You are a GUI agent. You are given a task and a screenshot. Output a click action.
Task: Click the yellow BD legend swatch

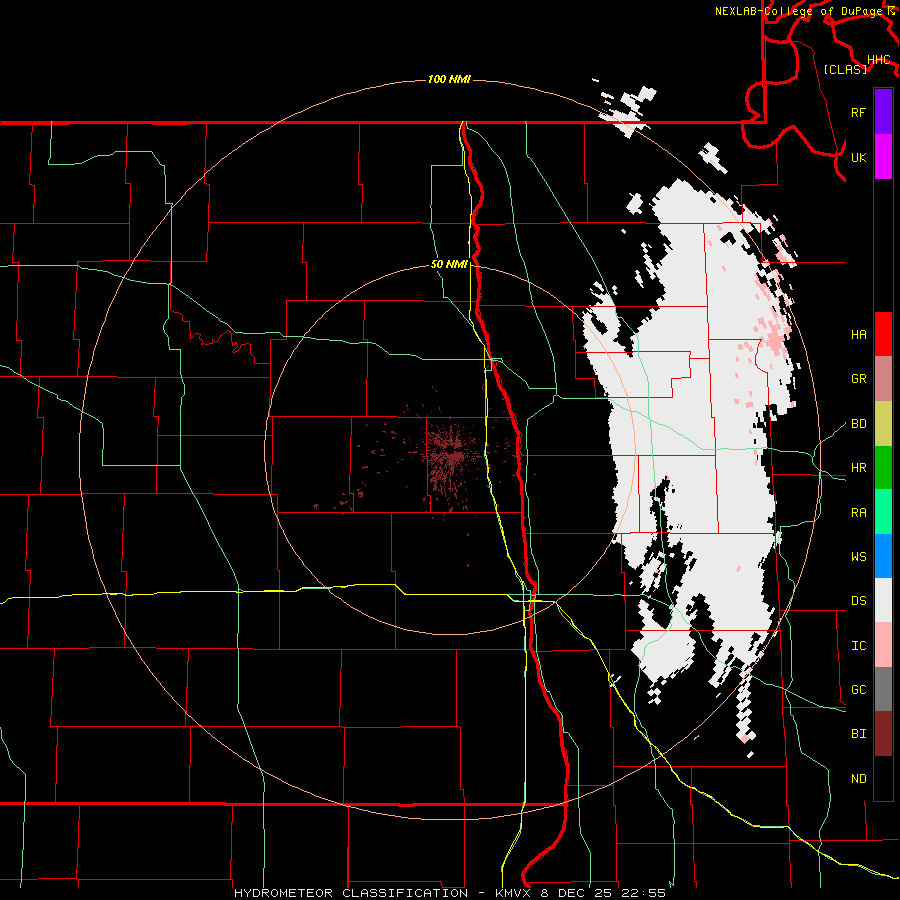pos(883,424)
